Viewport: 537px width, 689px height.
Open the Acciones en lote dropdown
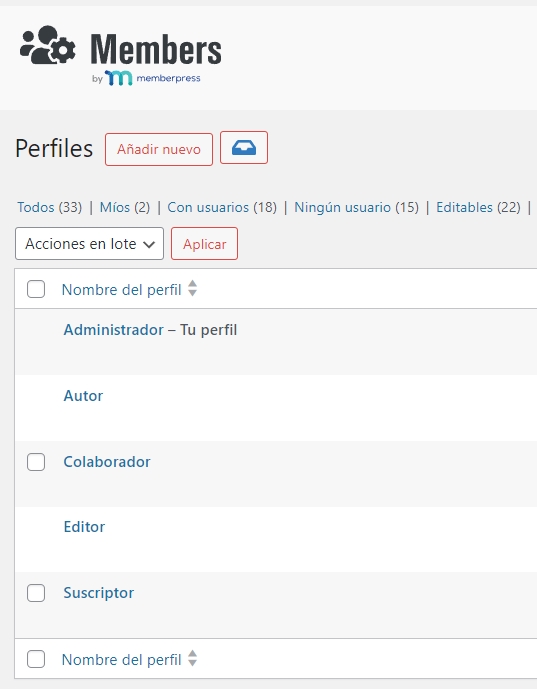89,243
